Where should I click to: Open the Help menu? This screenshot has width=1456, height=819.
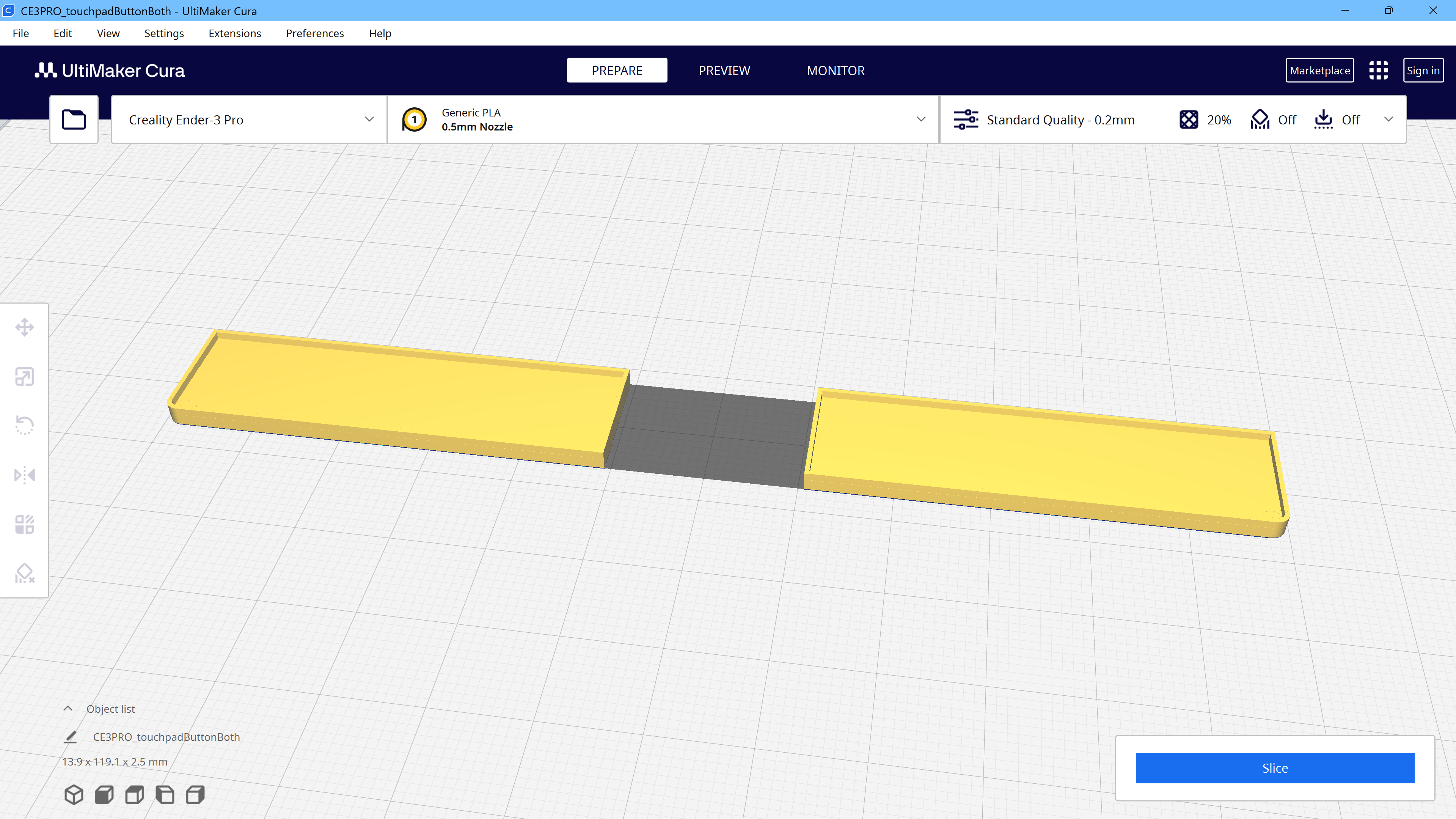tap(380, 33)
